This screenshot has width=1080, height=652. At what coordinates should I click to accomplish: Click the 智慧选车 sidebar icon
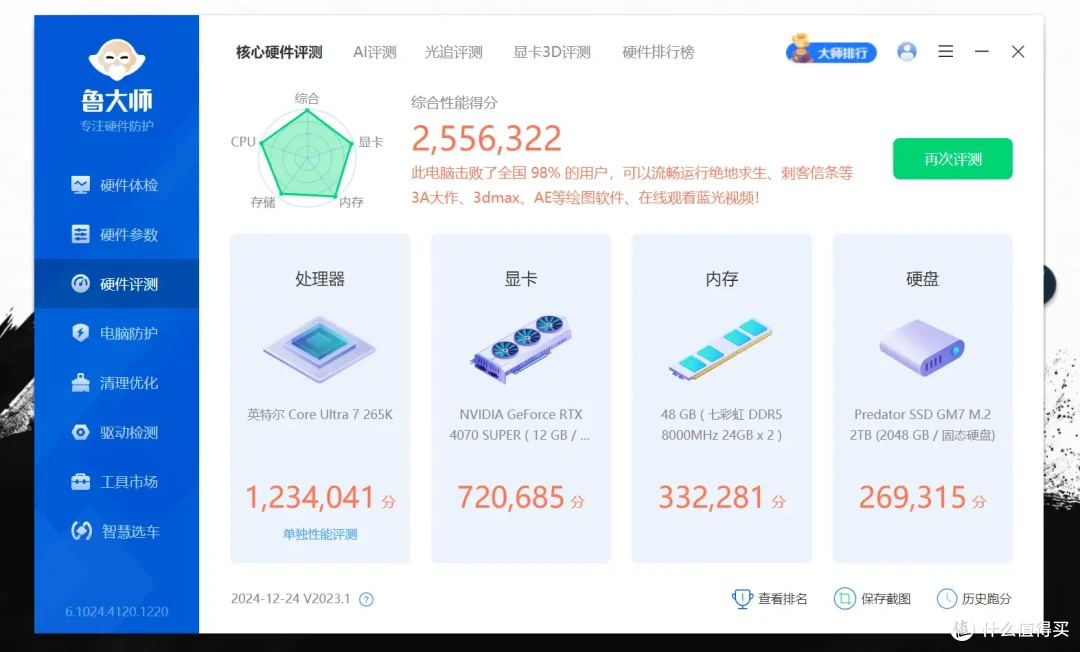click(x=81, y=531)
